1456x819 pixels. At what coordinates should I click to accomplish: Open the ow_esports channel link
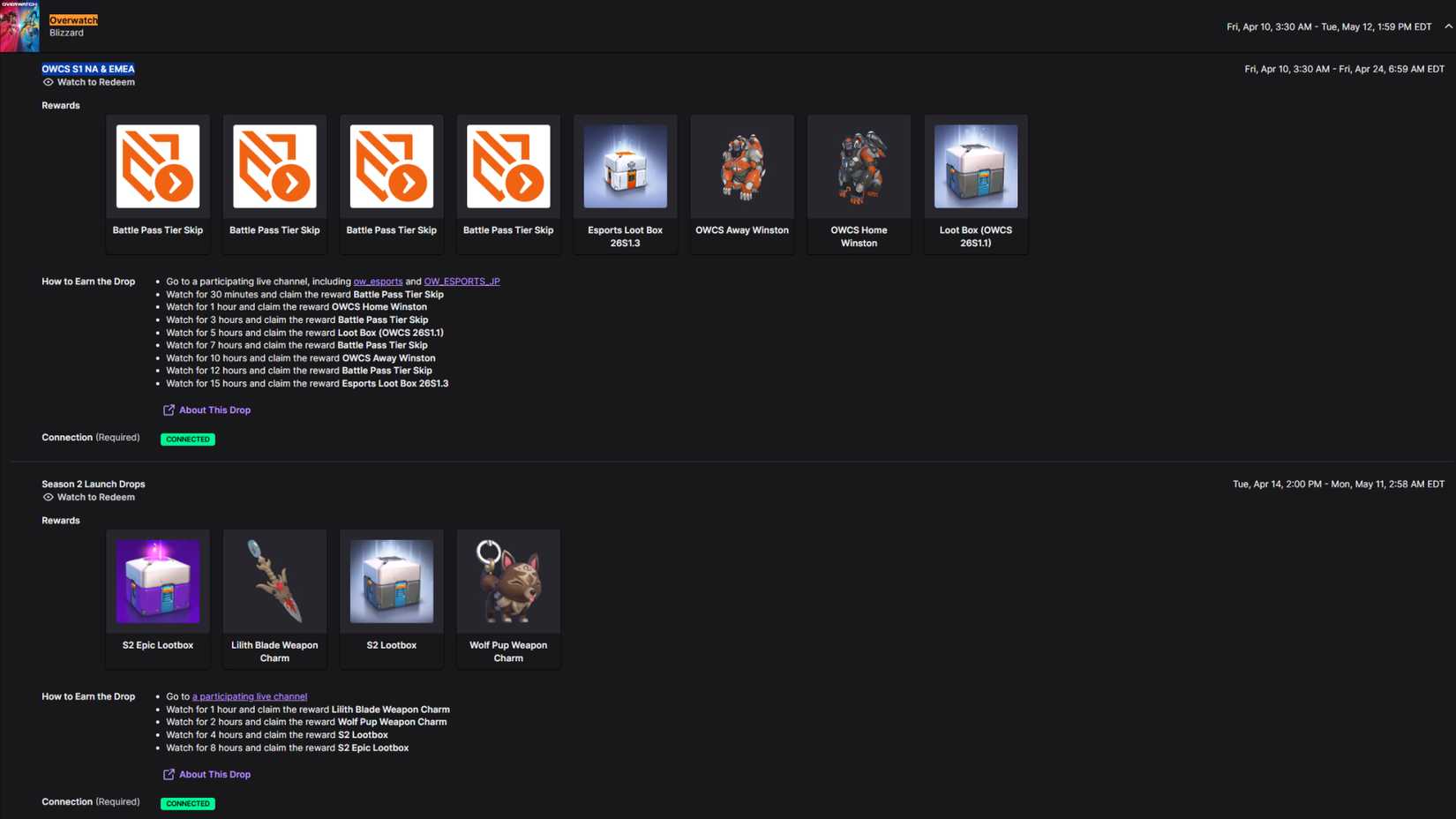(x=378, y=281)
